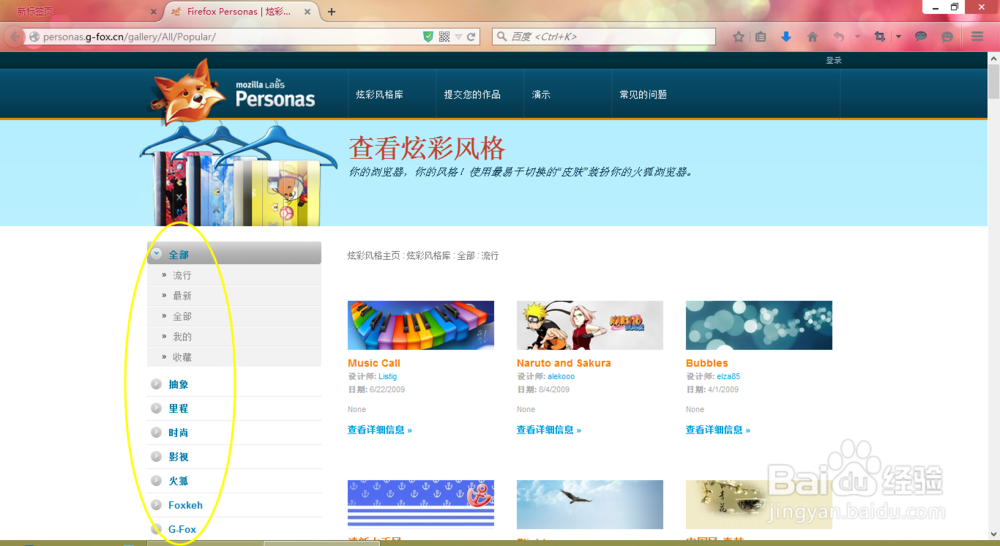Open the QR code icon in address bar
This screenshot has height=546, width=1000.
(444, 36)
